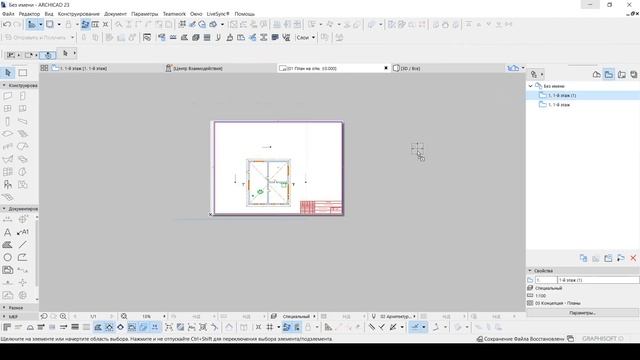This screenshot has height=360, width=640.
Task: Select the Wall tool
Action: coord(8,96)
